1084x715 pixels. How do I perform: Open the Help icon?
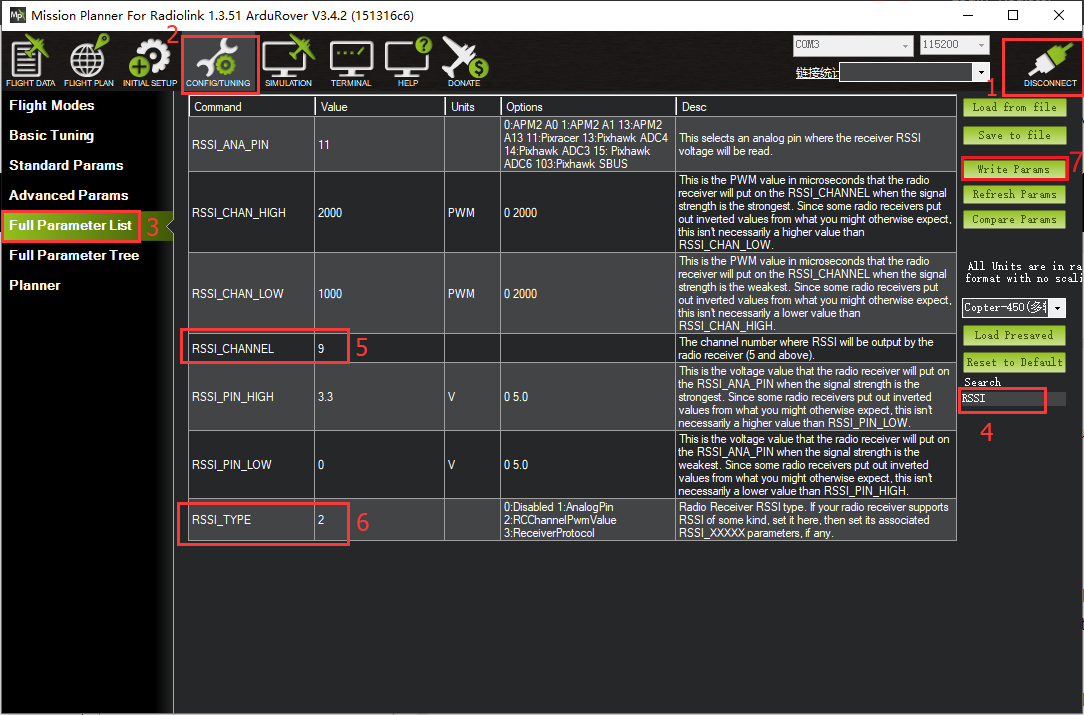coord(408,62)
